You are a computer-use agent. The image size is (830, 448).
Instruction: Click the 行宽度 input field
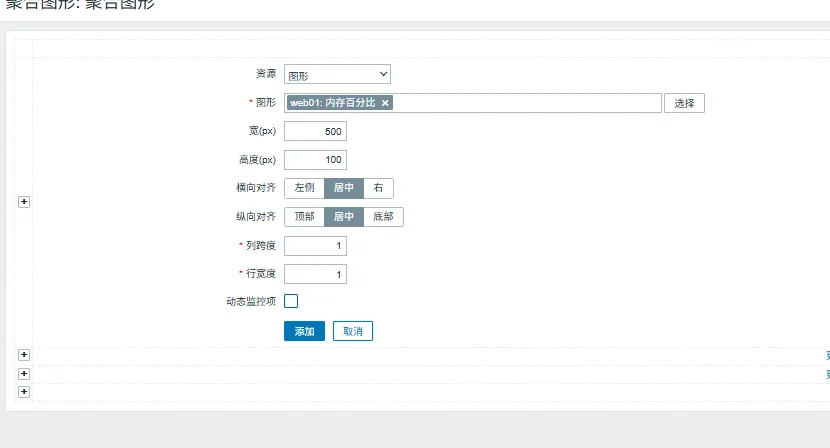[315, 274]
